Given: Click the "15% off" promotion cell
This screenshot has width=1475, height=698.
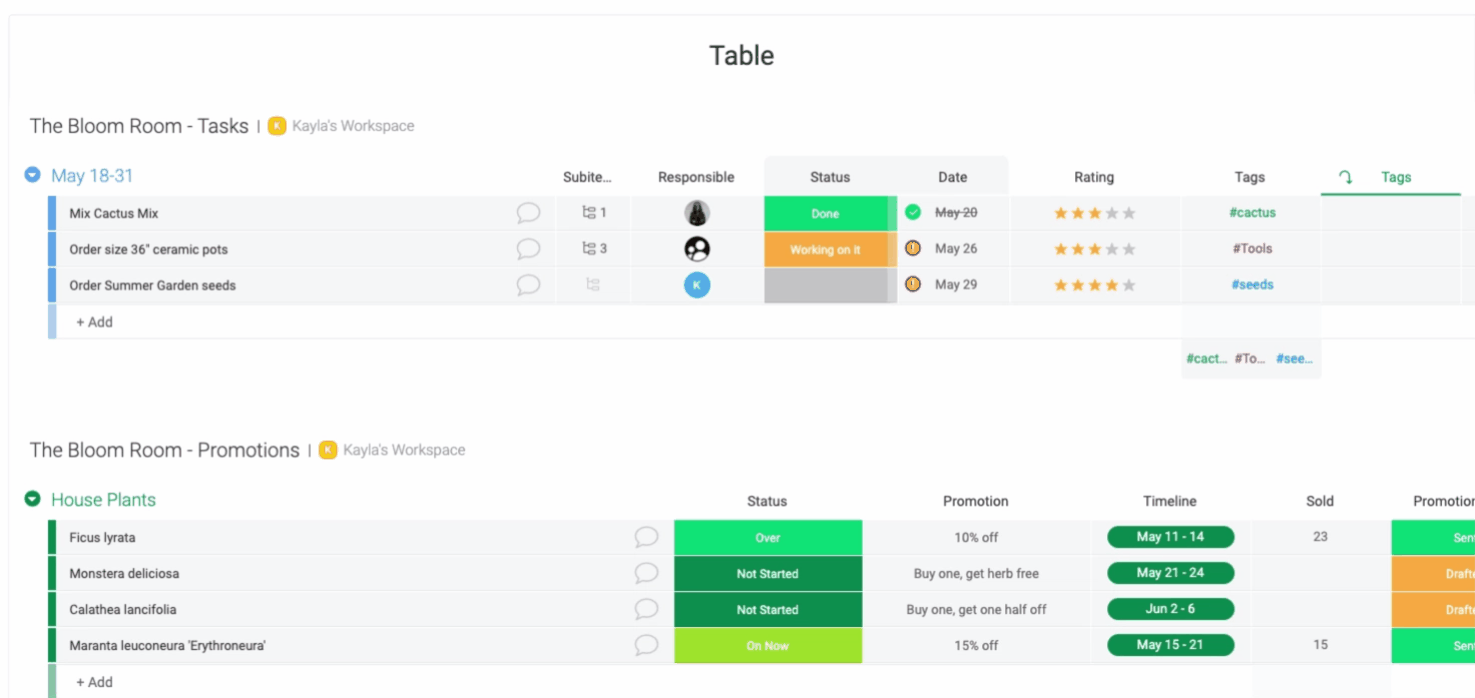Looking at the screenshot, I should (x=976, y=645).
